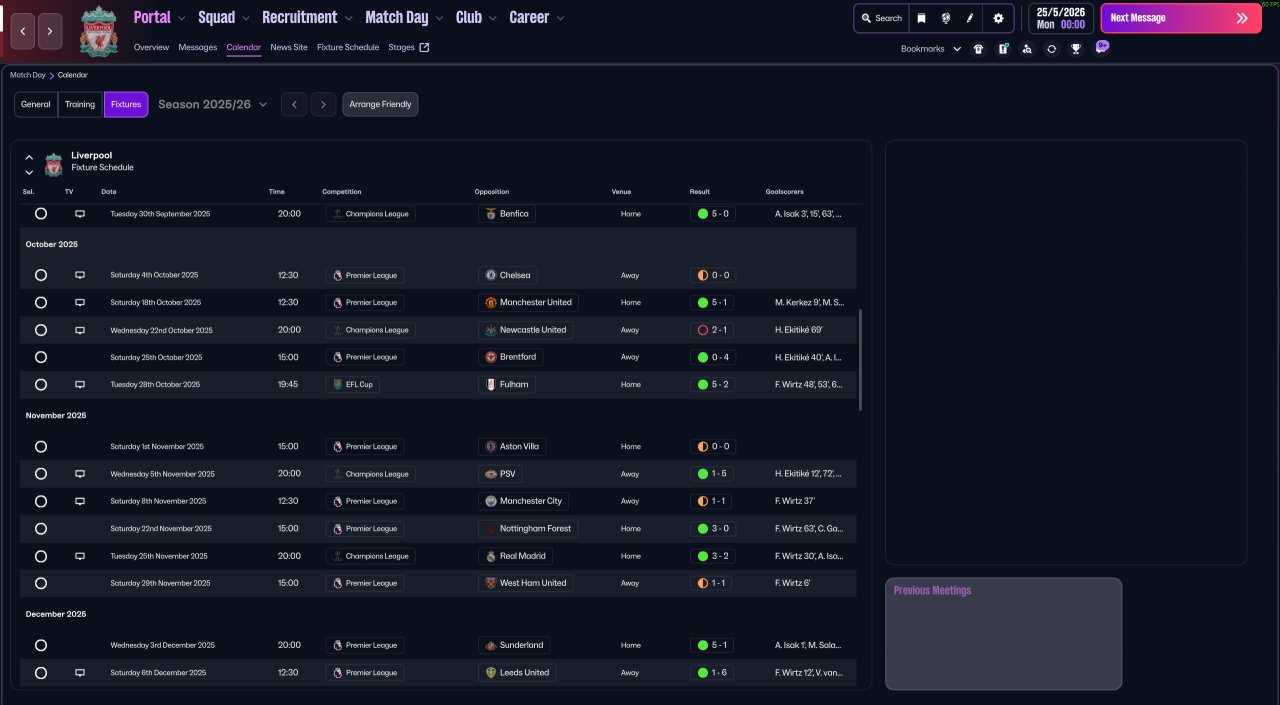
Task: Click the circular arrows bookmark shortcut icon
Action: [x=1052, y=49]
